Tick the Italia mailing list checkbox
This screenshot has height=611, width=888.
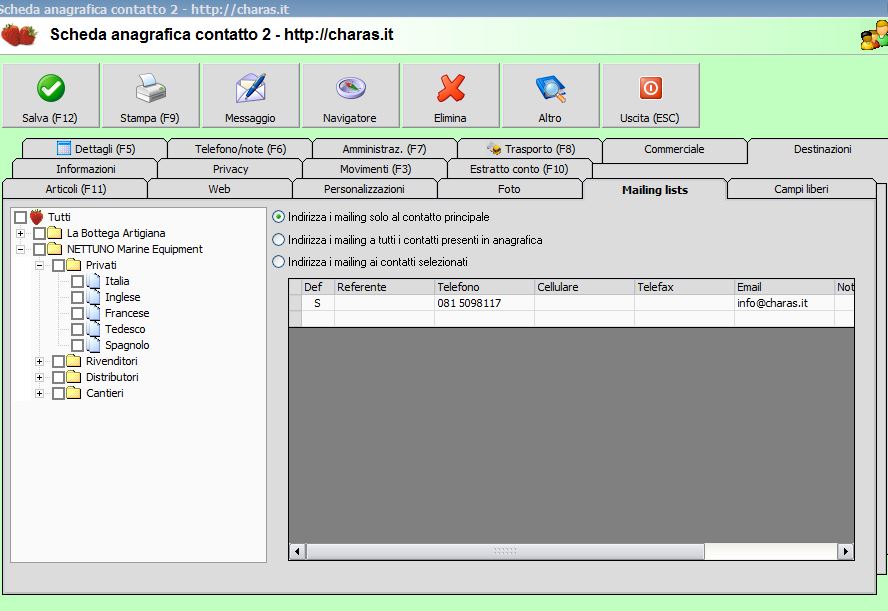[78, 281]
